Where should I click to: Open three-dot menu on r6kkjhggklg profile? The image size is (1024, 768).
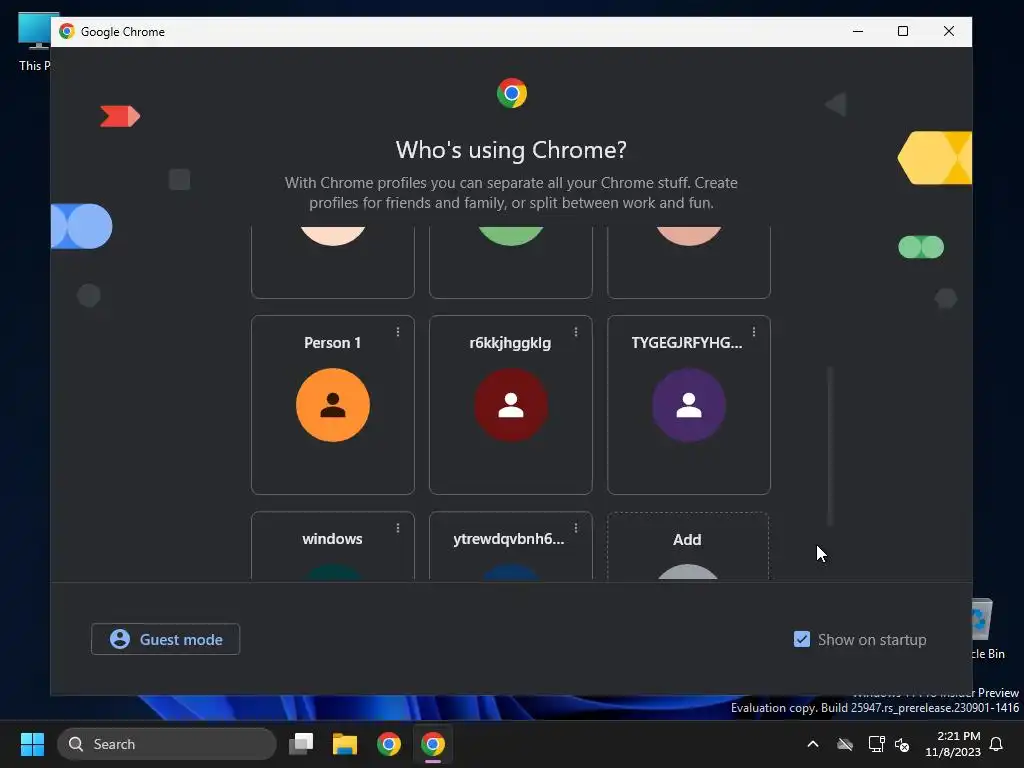[575, 332]
